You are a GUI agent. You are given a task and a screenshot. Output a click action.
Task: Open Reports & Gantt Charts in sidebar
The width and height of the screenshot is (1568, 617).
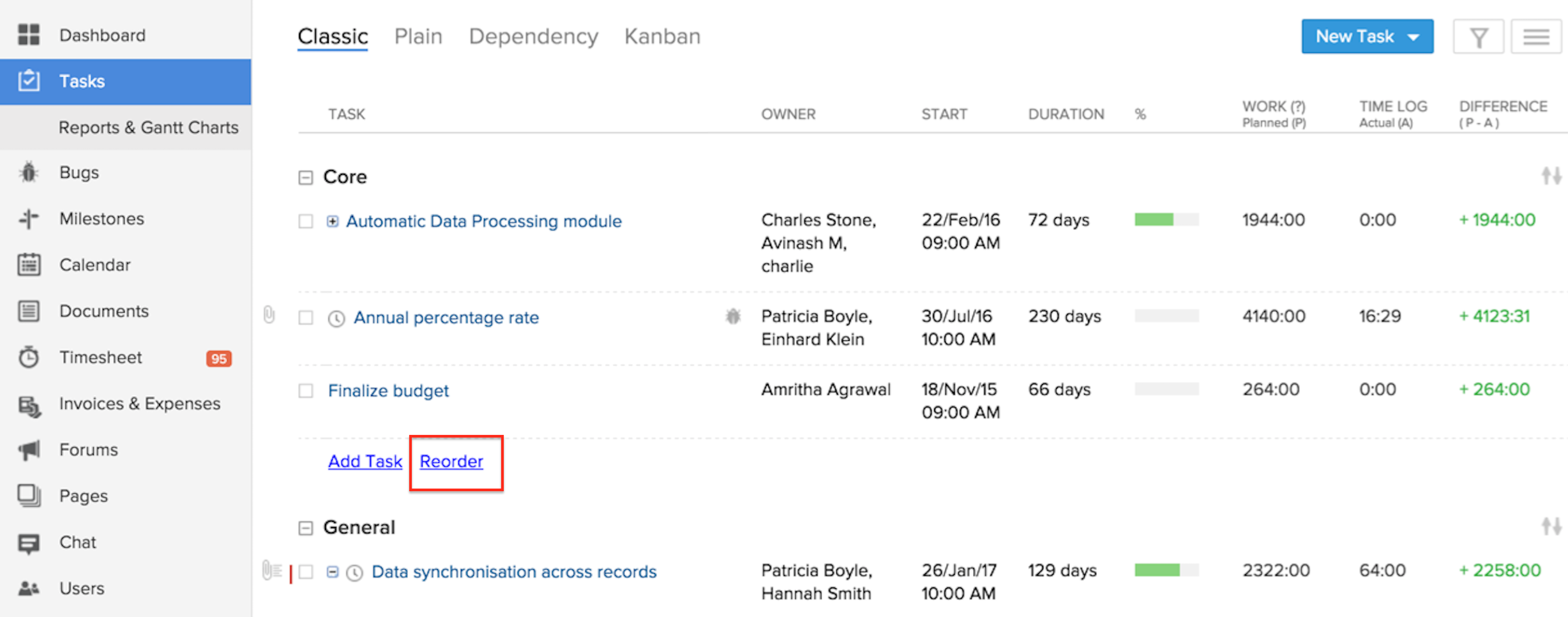(148, 128)
